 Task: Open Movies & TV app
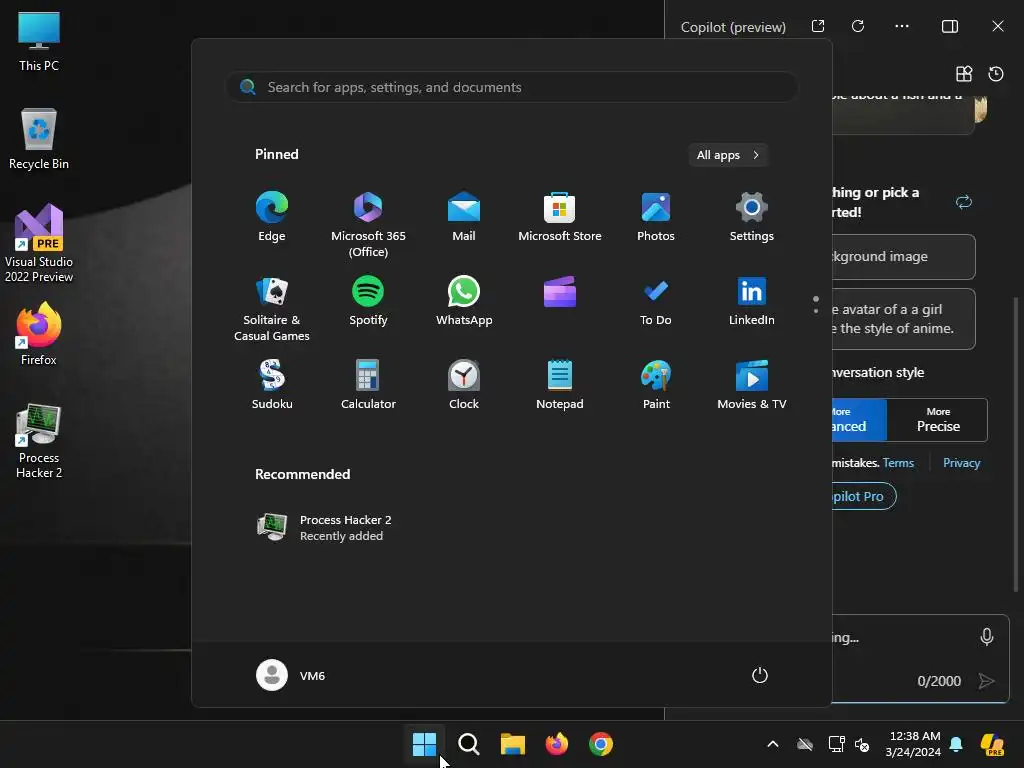(x=752, y=385)
